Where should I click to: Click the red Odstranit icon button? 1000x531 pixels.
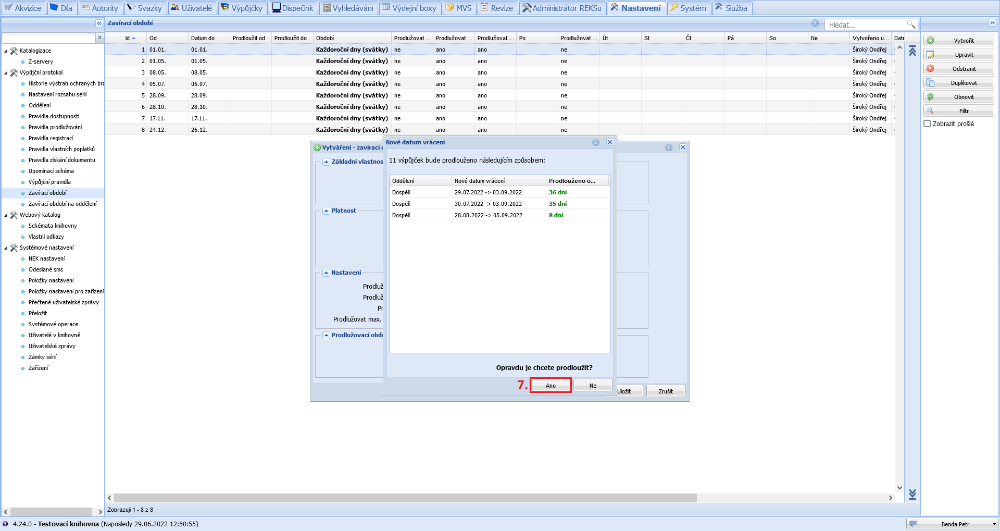coord(931,68)
